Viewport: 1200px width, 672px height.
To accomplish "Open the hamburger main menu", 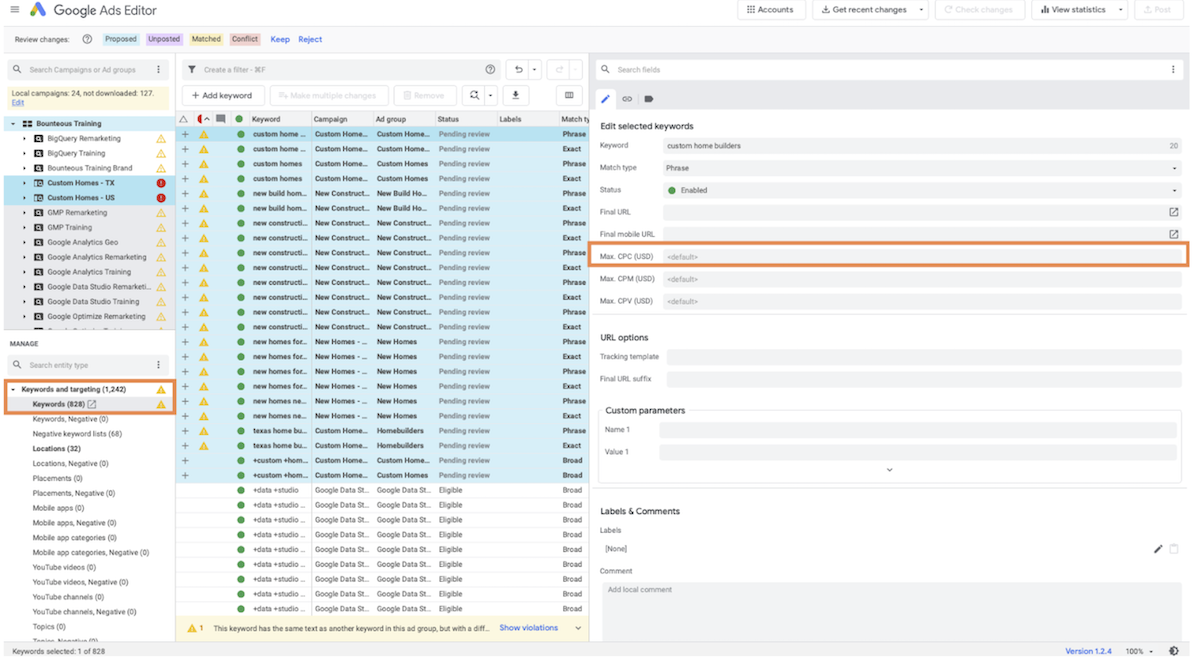I will pos(14,10).
